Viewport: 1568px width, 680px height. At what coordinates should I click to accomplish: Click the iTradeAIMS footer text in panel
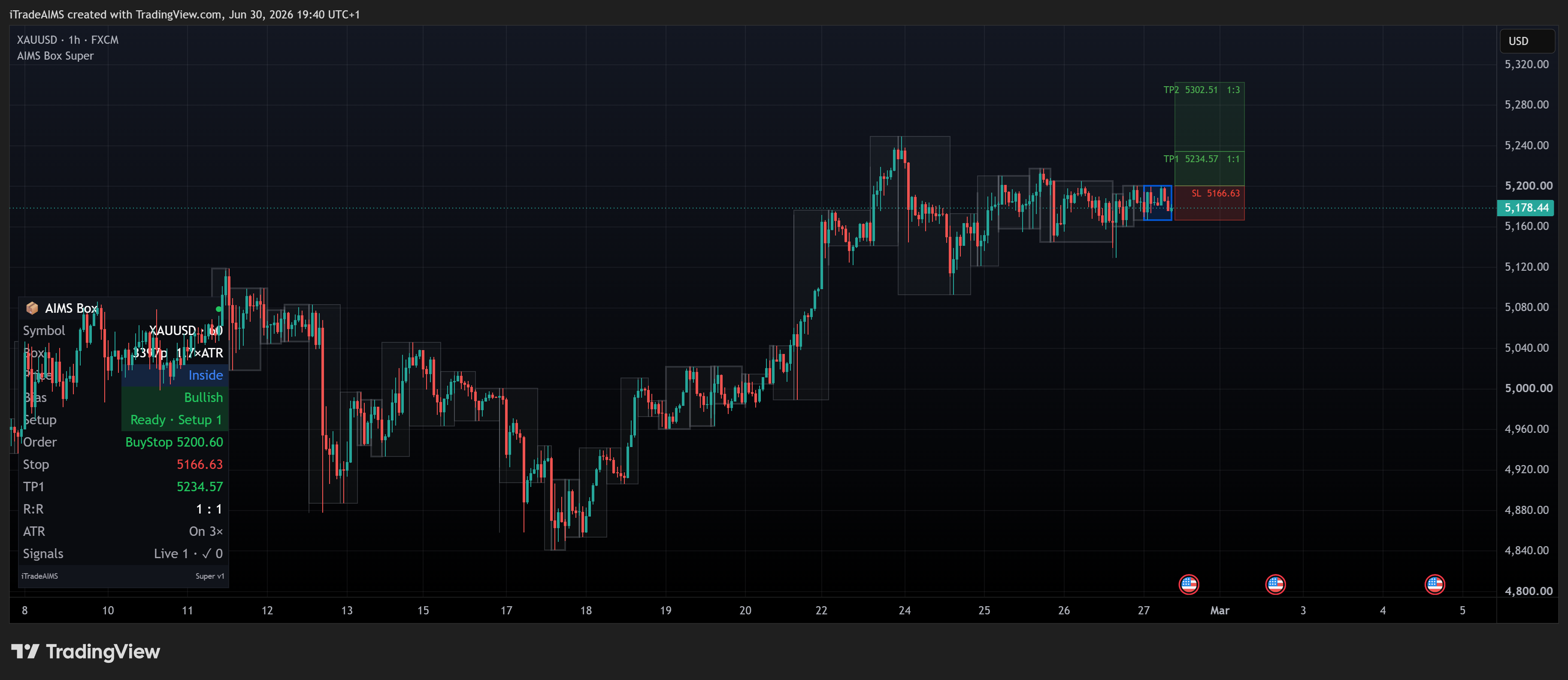coord(39,576)
